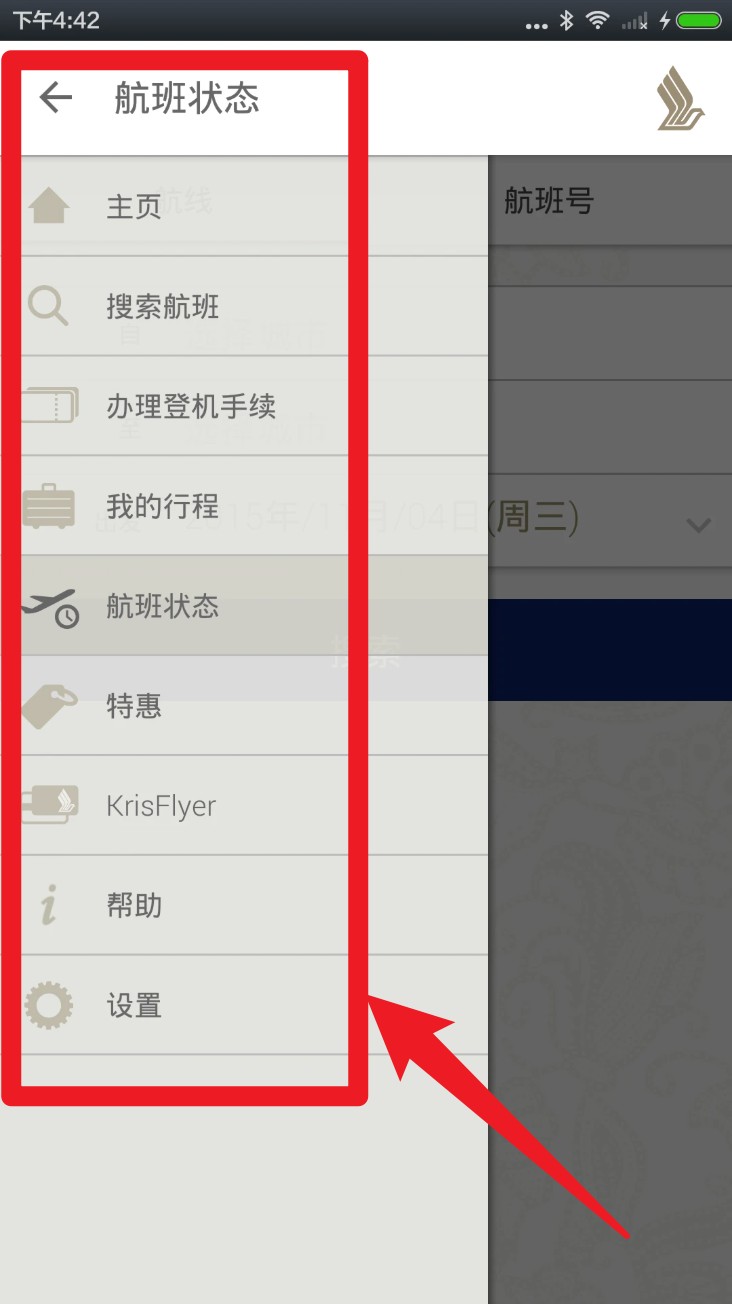Tap the KrisFlyer card icon
Screen dimensions: 732x1304
[49, 805]
